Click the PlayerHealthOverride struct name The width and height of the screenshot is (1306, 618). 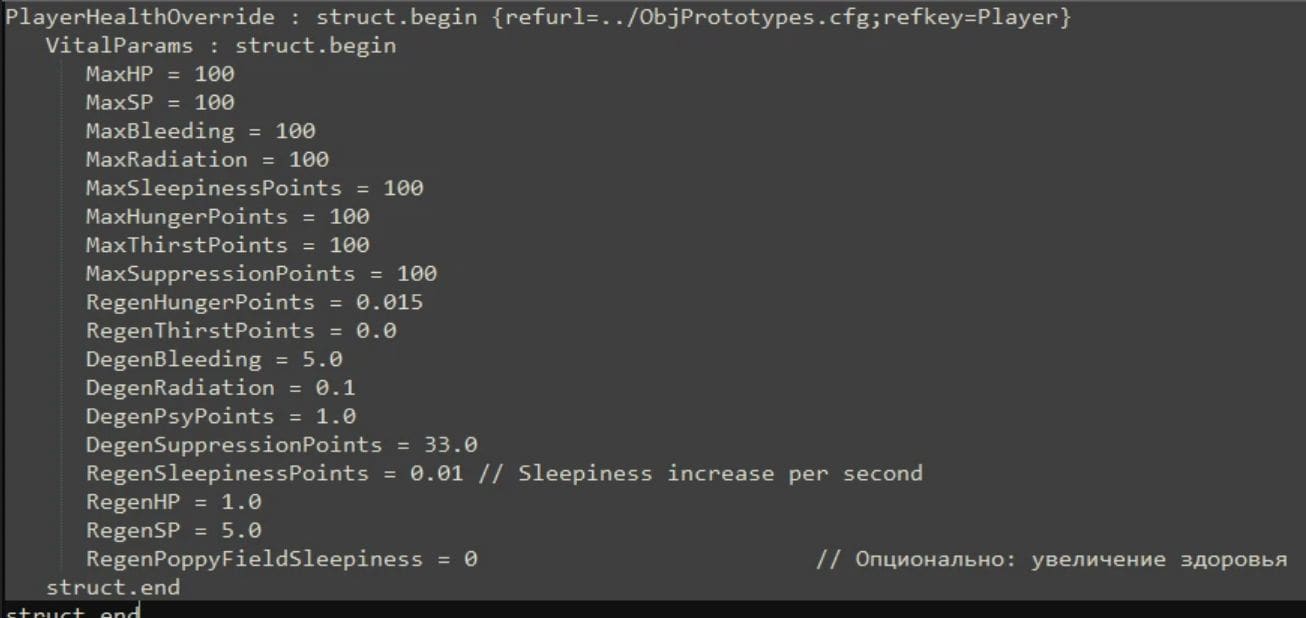point(150,17)
